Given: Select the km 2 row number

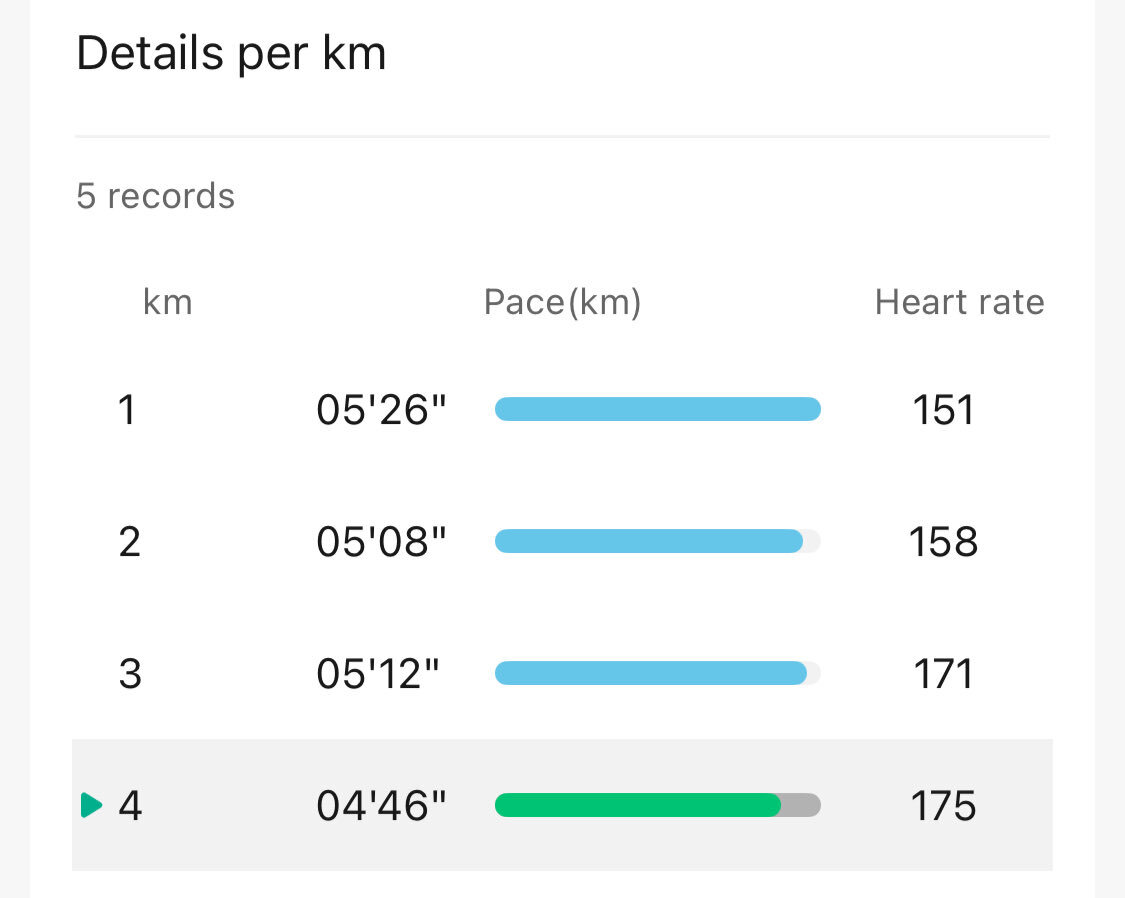Looking at the screenshot, I should 129,542.
